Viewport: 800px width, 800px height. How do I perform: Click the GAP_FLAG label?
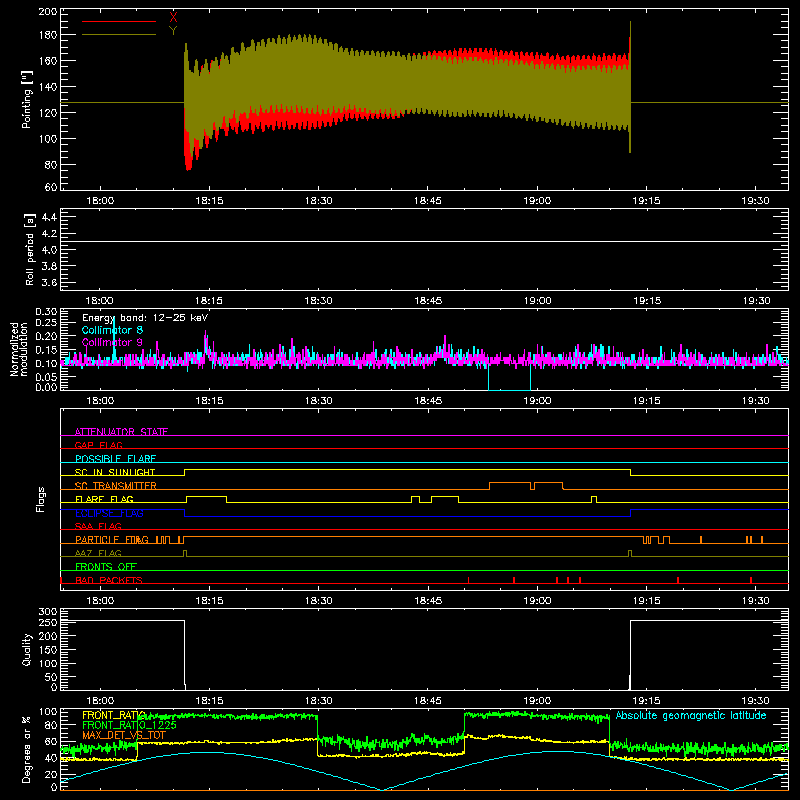click(x=98, y=445)
